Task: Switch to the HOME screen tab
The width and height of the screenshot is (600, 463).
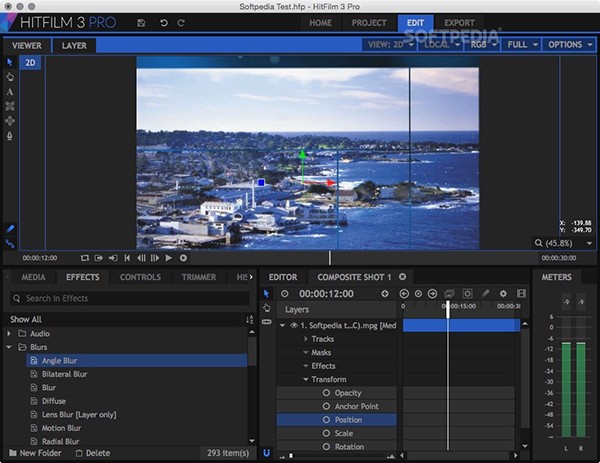Action: tap(320, 23)
